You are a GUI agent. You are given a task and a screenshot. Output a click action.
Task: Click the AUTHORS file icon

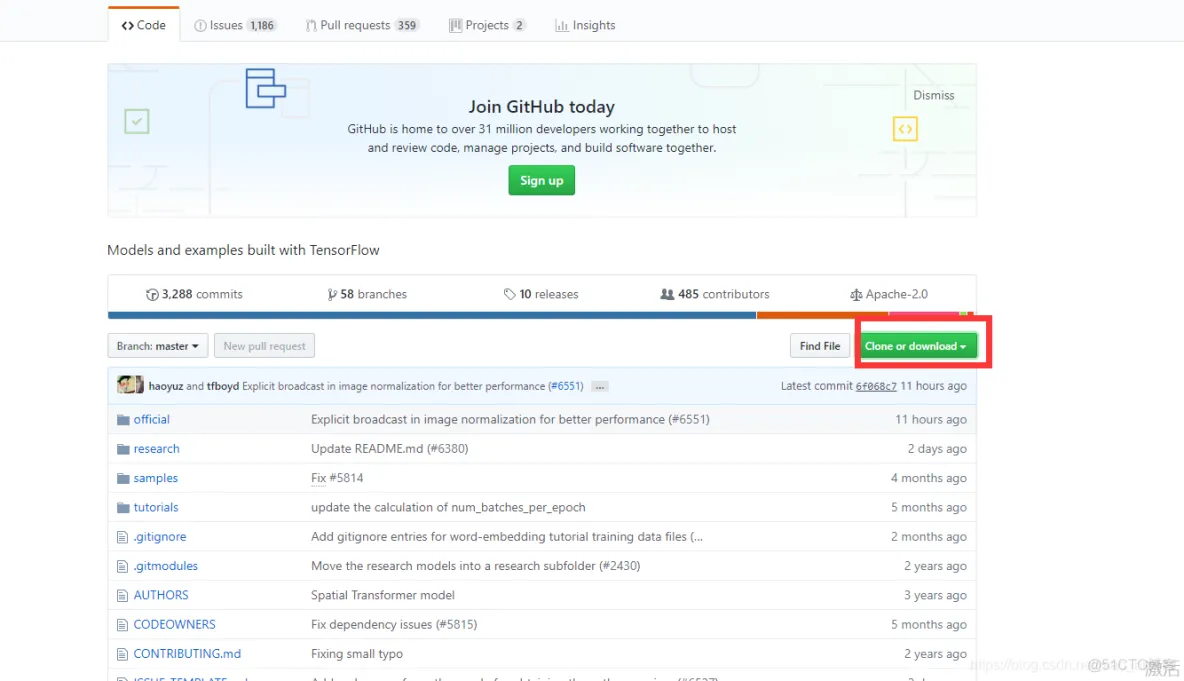tap(122, 596)
